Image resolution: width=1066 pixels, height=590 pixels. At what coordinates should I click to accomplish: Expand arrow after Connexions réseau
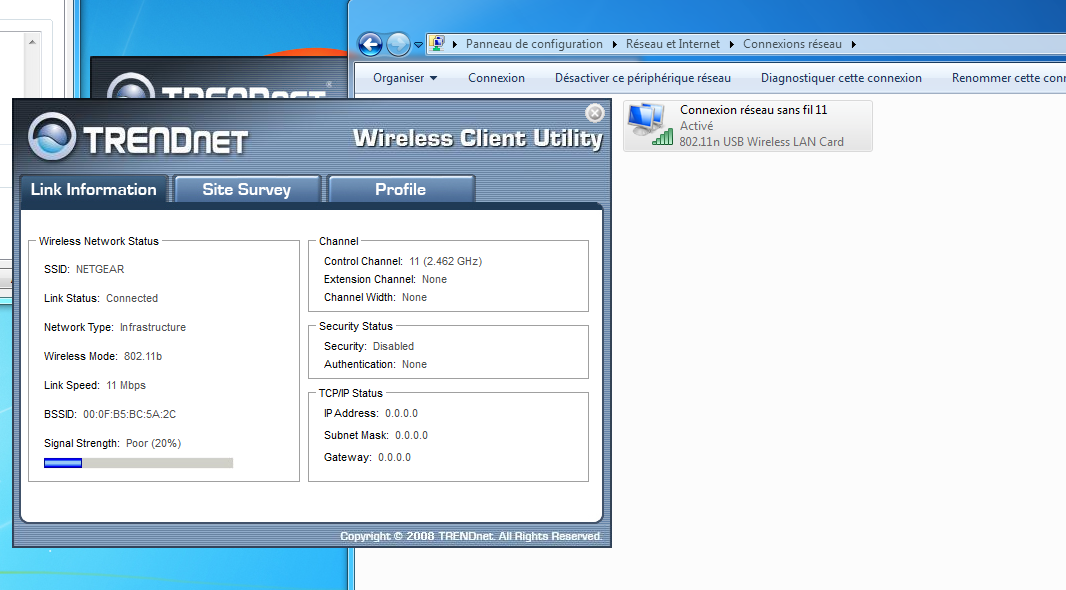click(x=853, y=44)
